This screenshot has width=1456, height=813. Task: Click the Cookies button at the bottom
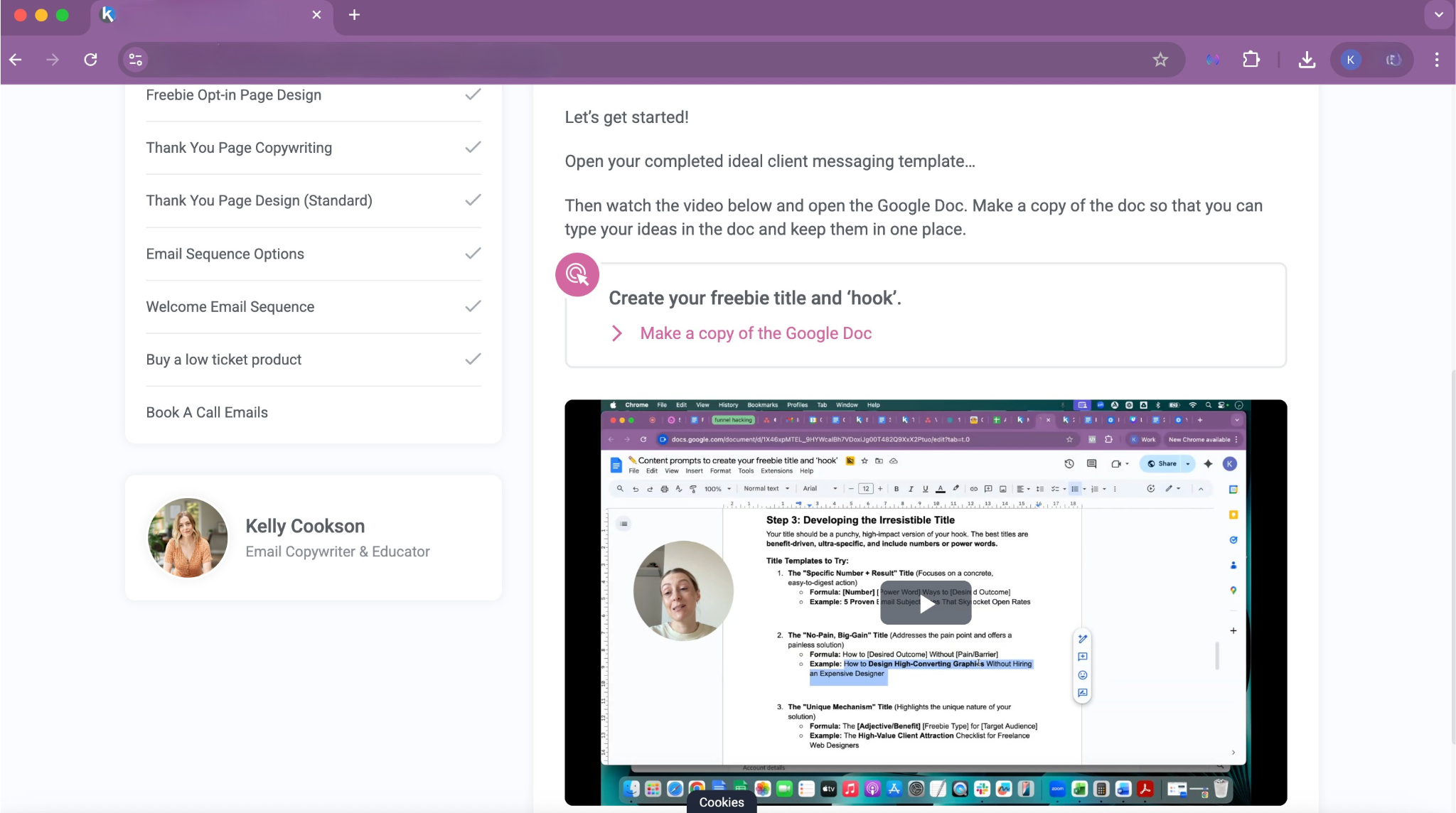tap(721, 802)
